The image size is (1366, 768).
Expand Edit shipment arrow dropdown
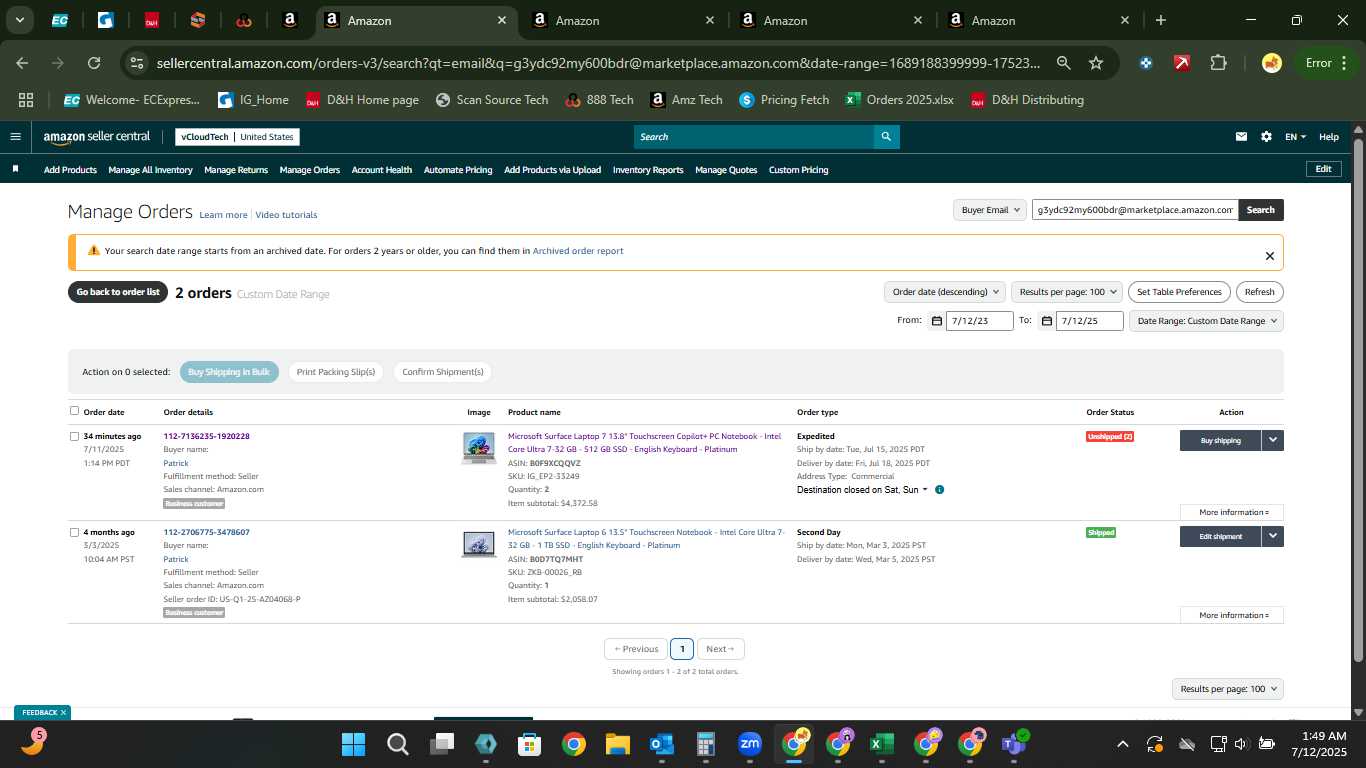[1272, 536]
